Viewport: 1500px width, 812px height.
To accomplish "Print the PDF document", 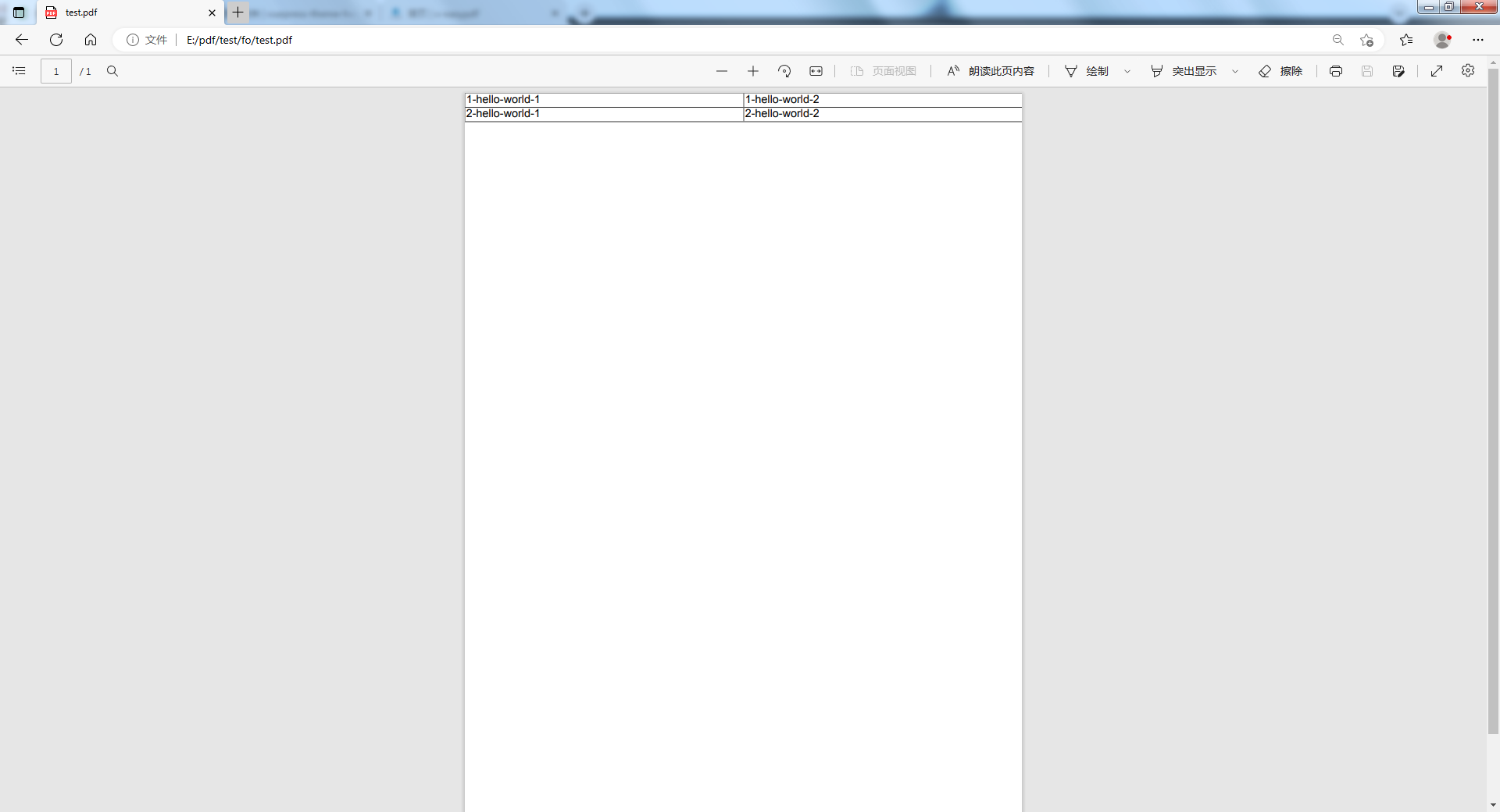I will tap(1336, 71).
